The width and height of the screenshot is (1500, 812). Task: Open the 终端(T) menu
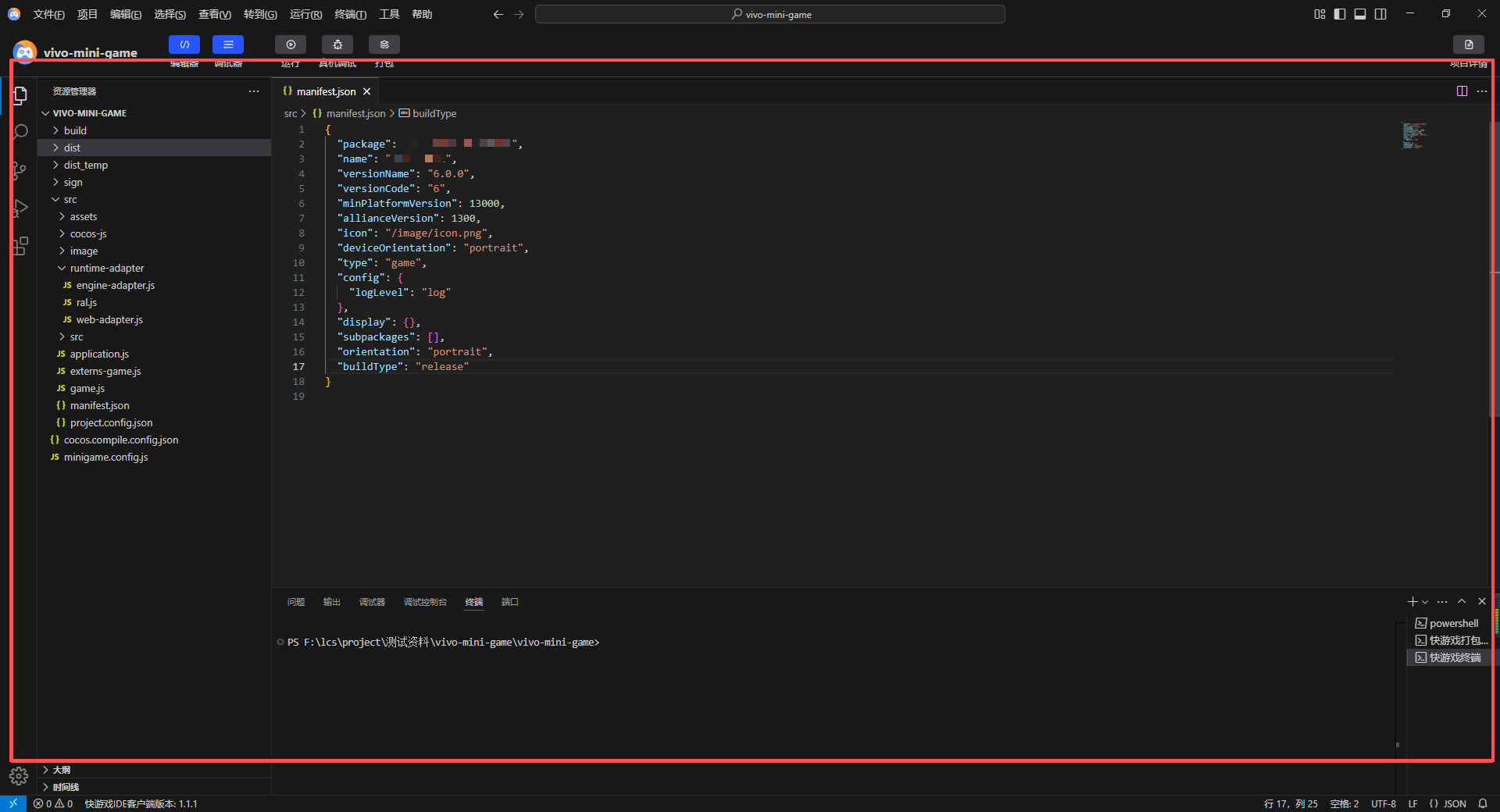coord(350,14)
